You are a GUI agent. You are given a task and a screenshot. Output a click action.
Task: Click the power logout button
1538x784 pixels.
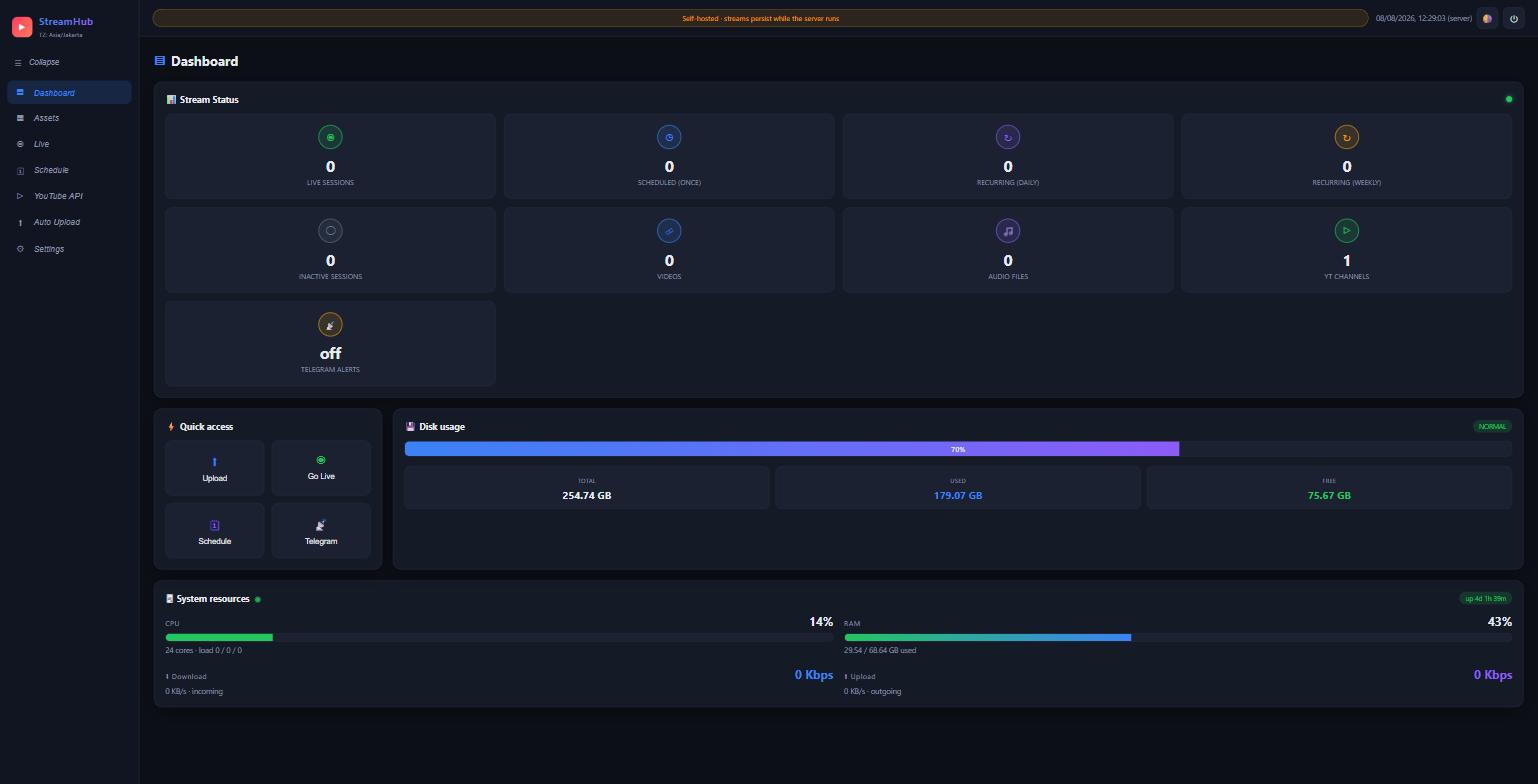[x=1513, y=18]
